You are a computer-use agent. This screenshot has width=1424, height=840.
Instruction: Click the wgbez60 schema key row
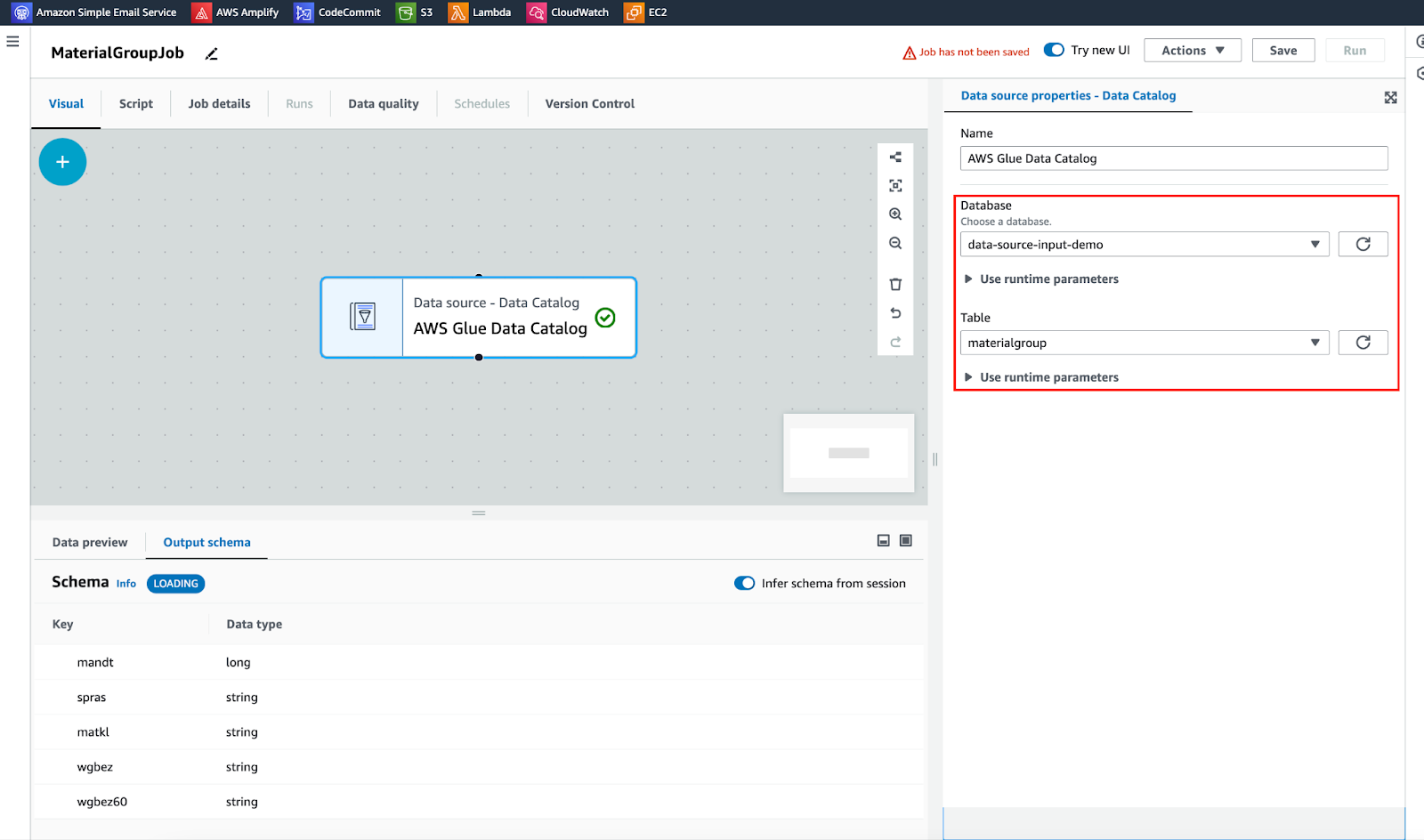coord(479,802)
